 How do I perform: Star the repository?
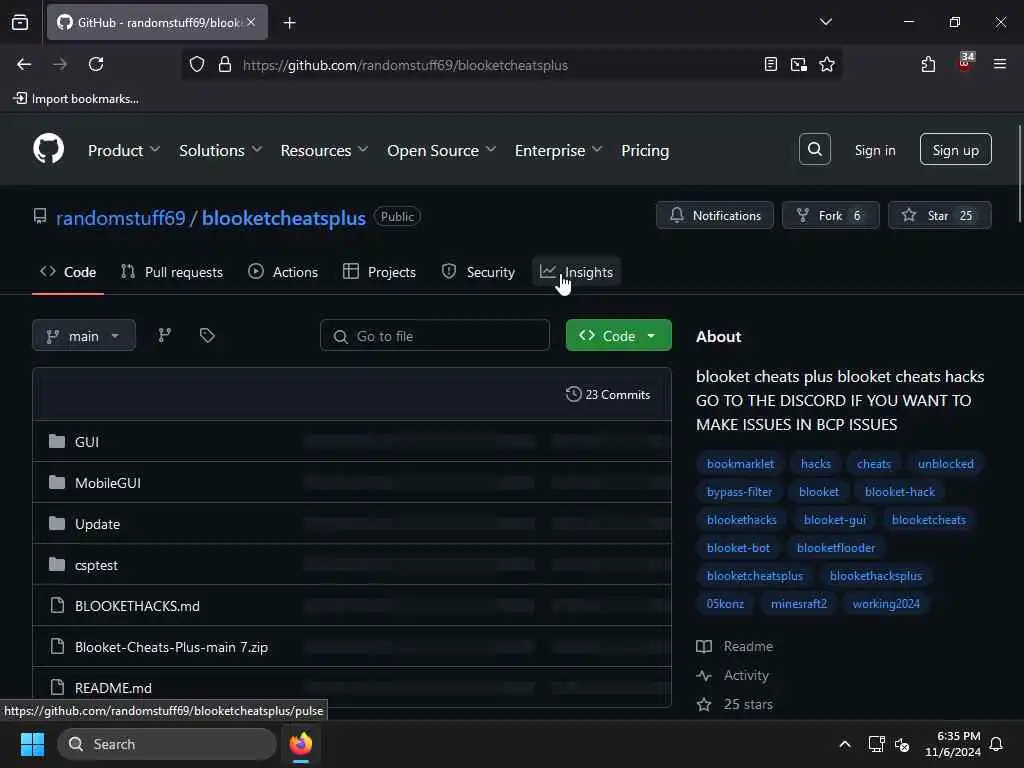pos(939,216)
